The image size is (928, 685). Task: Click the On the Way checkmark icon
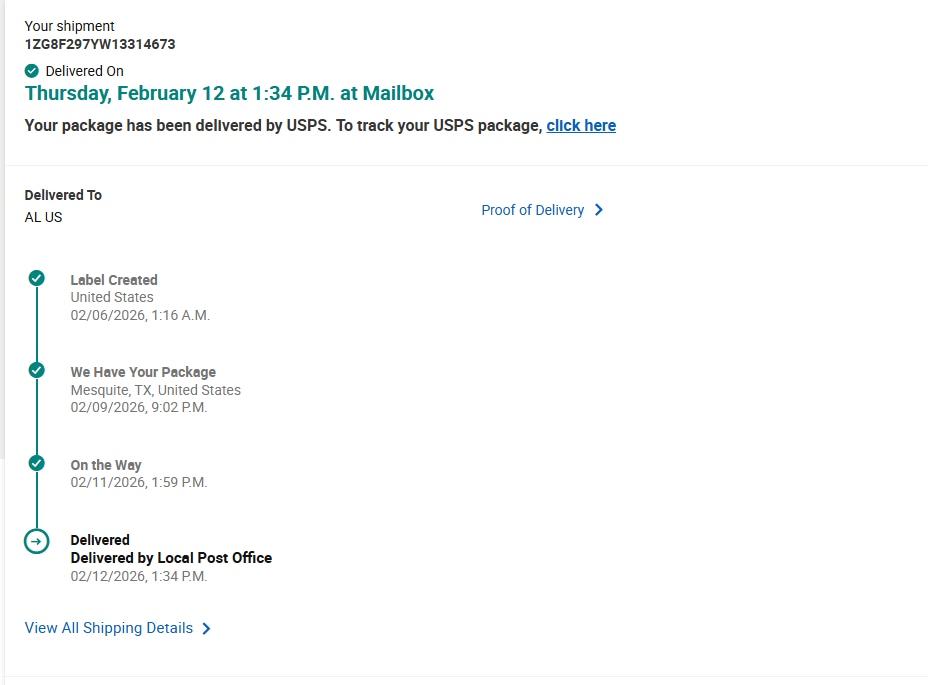coord(37,463)
